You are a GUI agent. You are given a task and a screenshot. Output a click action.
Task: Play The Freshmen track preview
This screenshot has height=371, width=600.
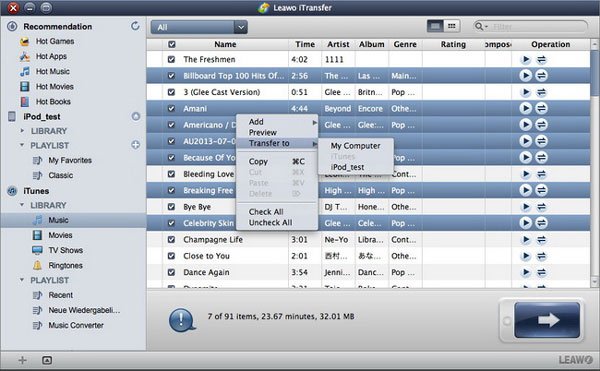[526, 59]
